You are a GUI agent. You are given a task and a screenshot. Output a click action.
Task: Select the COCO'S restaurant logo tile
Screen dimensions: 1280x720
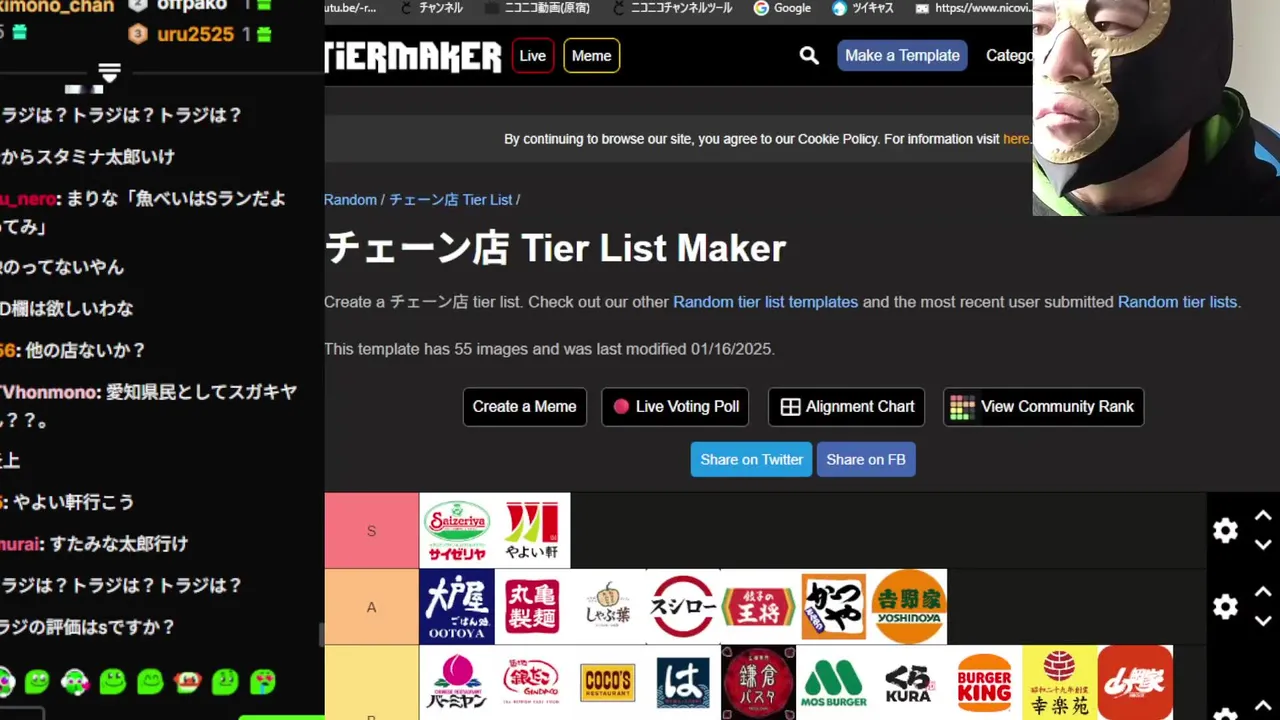(608, 683)
